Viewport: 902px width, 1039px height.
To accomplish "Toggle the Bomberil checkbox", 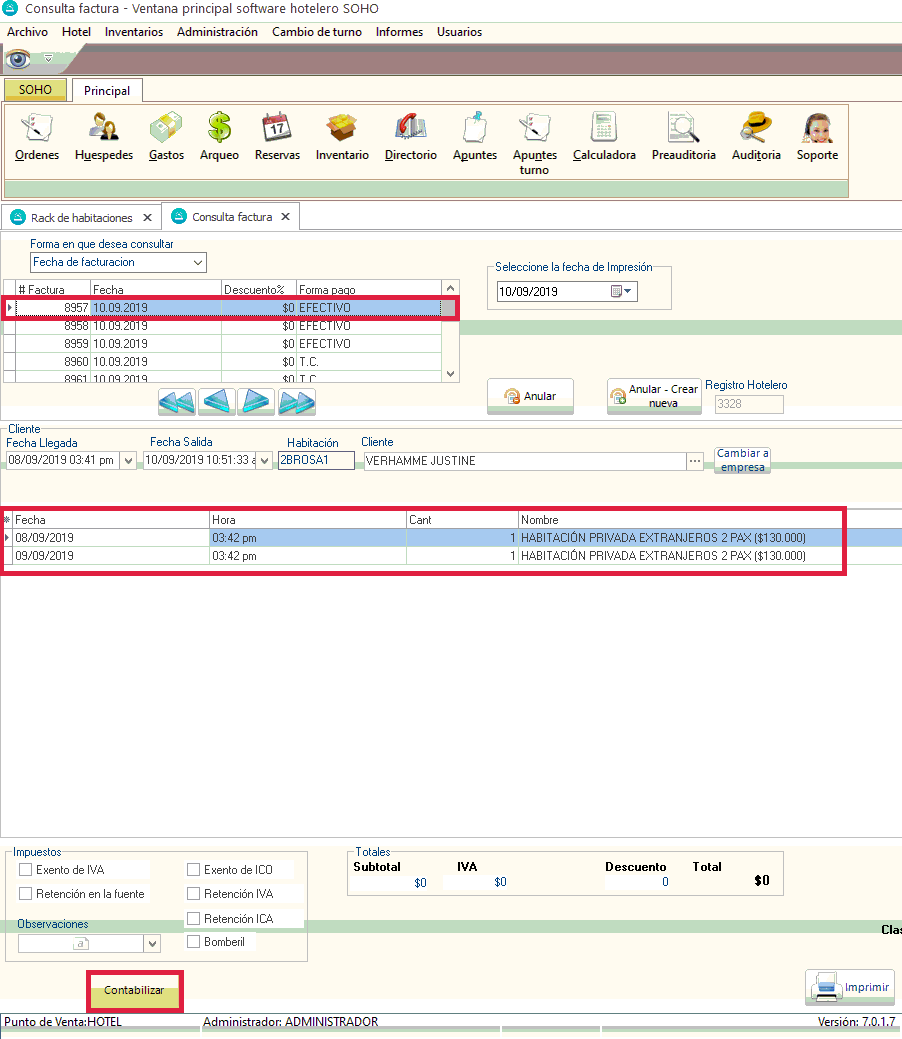I will coord(194,942).
